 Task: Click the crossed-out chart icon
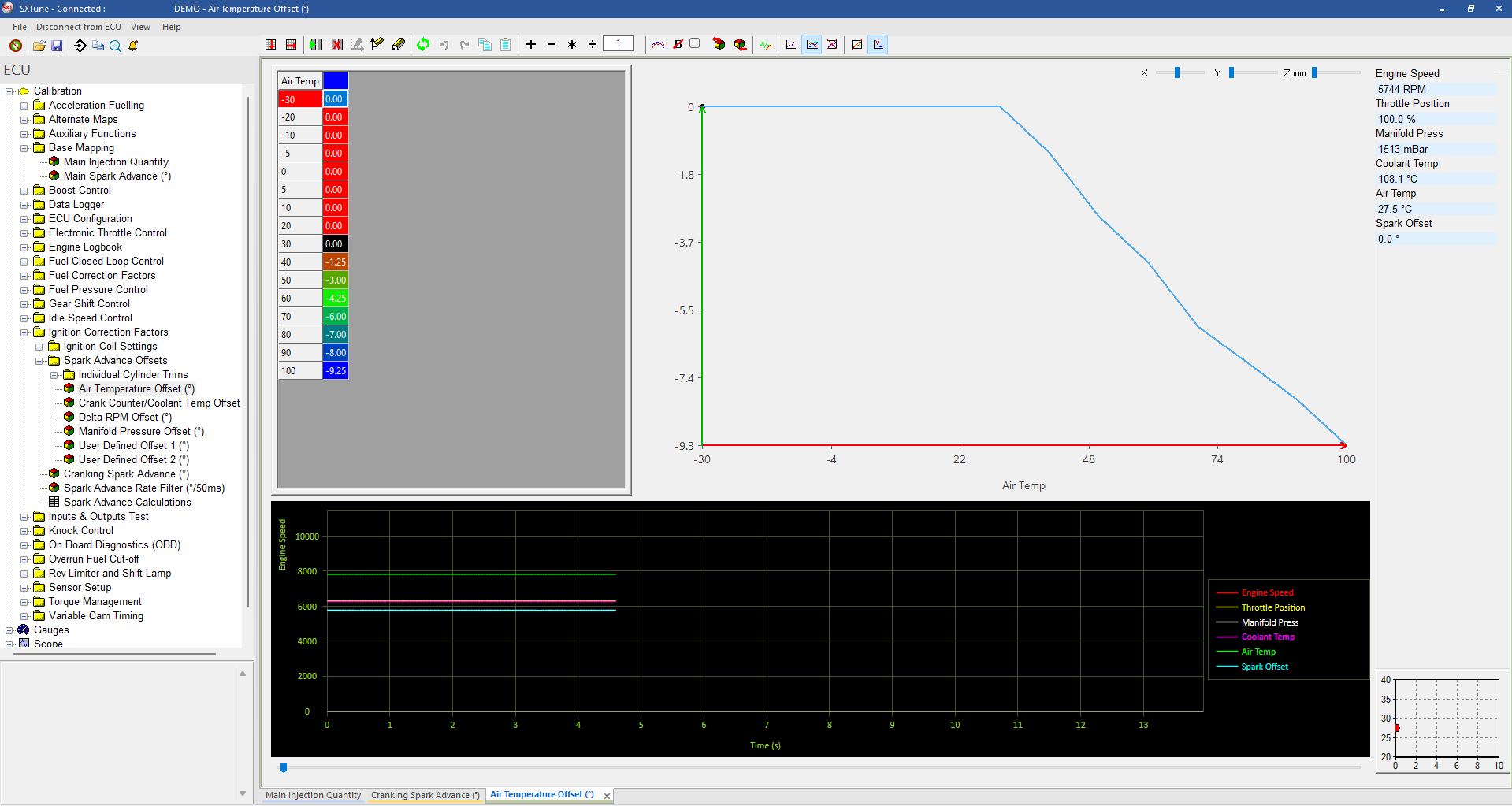[832, 45]
